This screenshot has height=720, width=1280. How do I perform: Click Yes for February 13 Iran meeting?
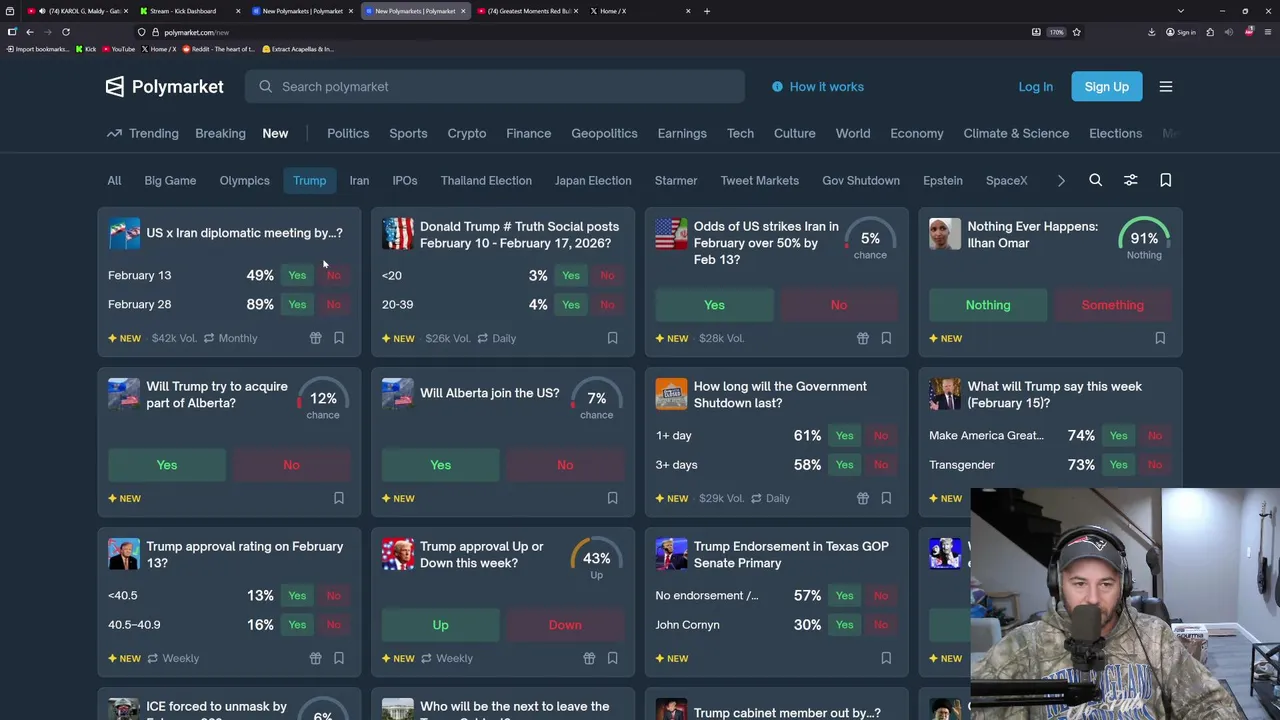297,275
